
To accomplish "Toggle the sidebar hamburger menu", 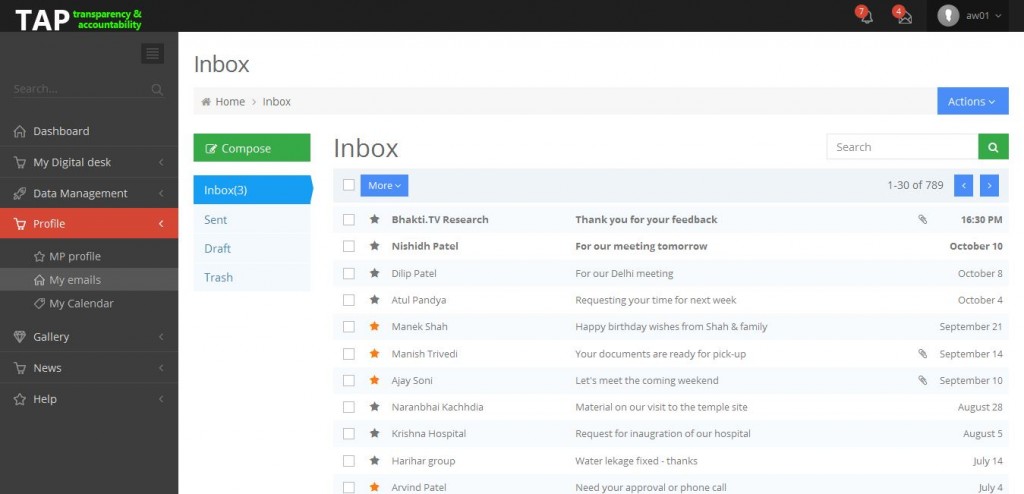I will point(152,54).
